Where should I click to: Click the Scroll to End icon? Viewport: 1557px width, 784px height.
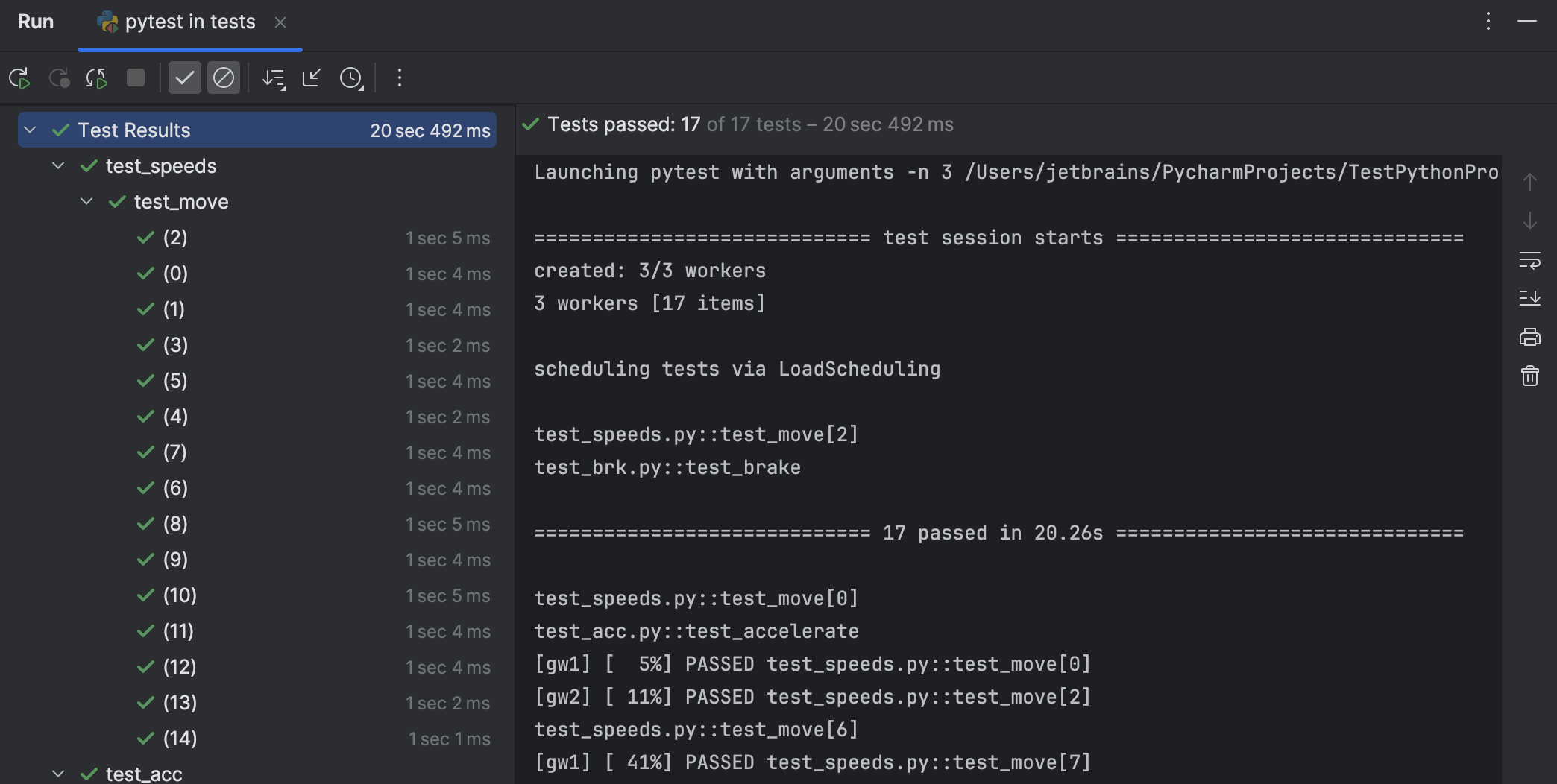pyautogui.click(x=1530, y=299)
